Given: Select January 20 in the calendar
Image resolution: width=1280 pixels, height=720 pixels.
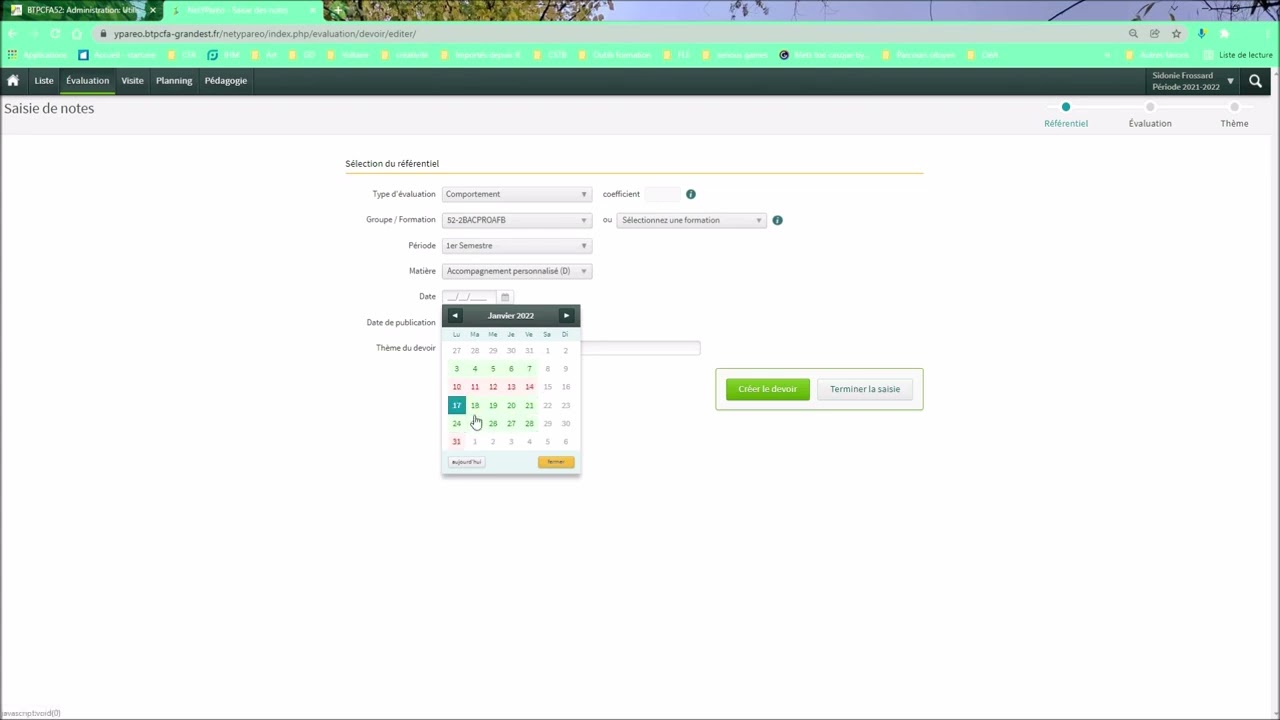Looking at the screenshot, I should pos(511,405).
